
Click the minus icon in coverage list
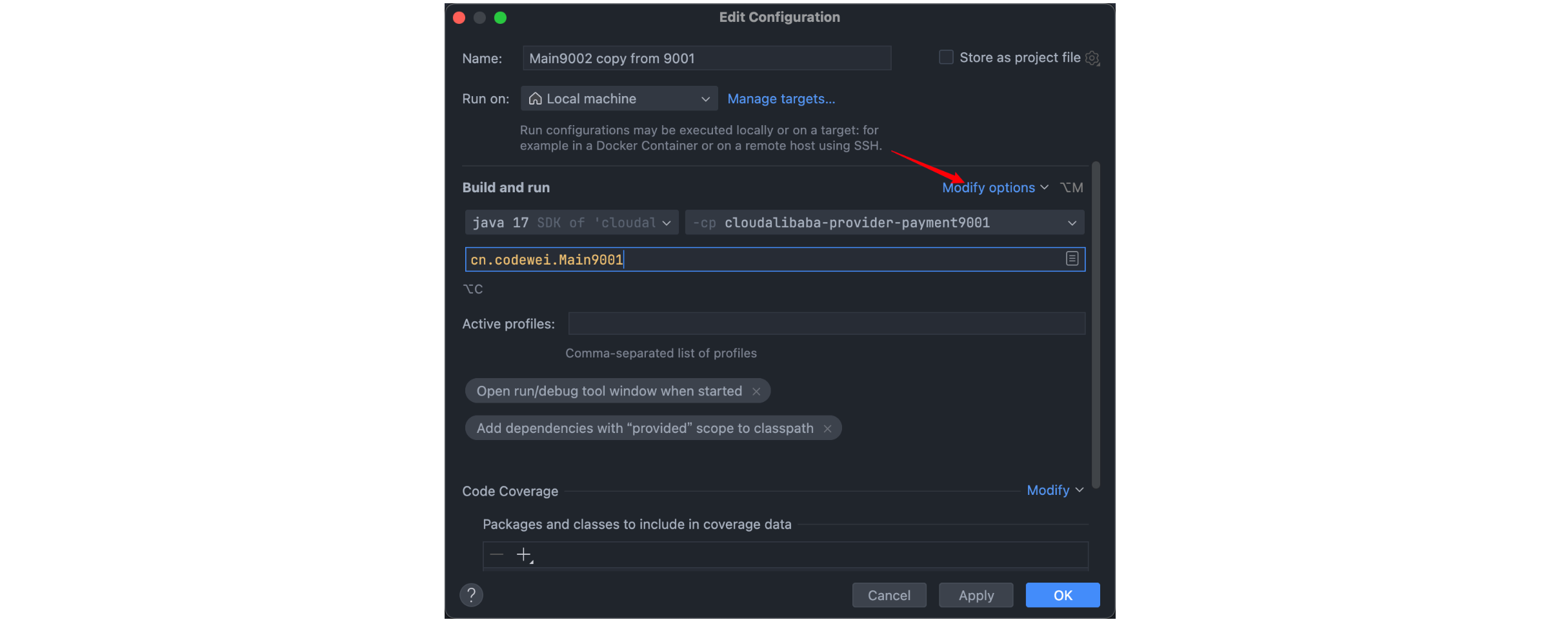(x=496, y=555)
